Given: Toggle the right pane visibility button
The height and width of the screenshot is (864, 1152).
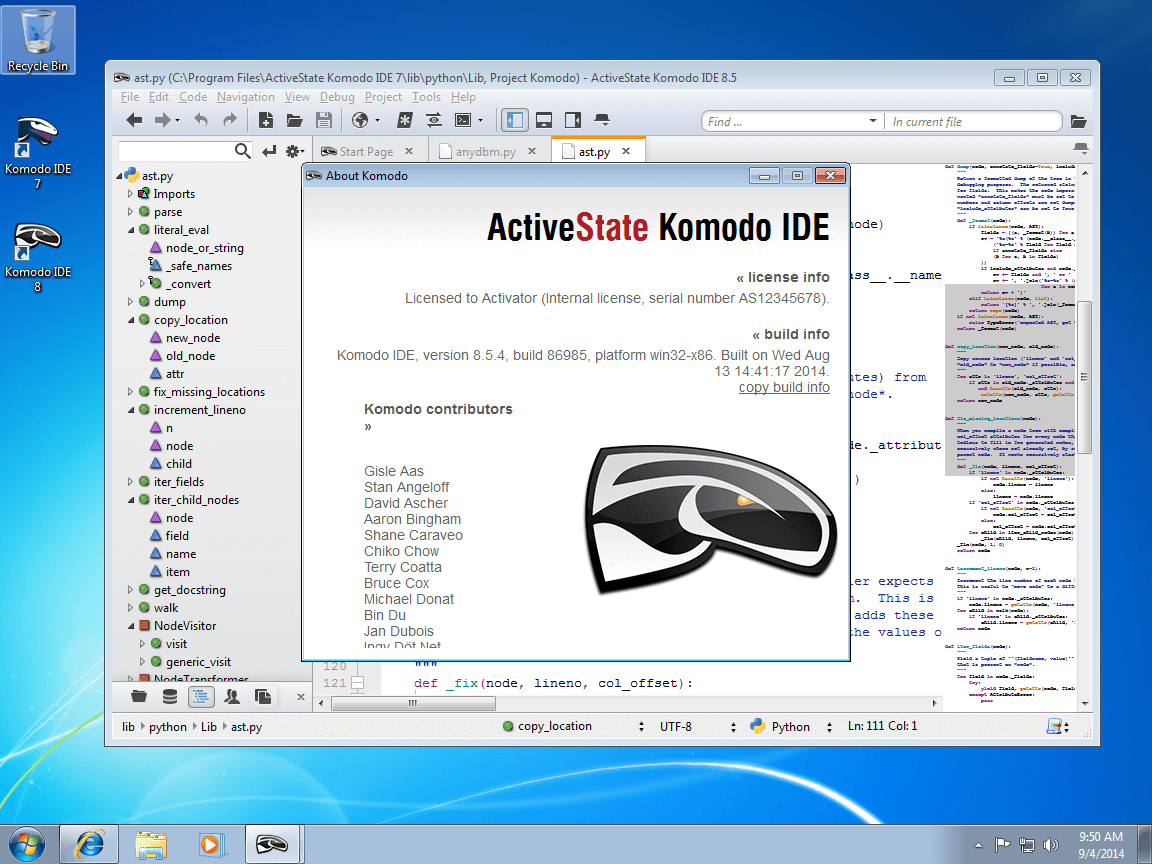Looking at the screenshot, I should [x=573, y=120].
